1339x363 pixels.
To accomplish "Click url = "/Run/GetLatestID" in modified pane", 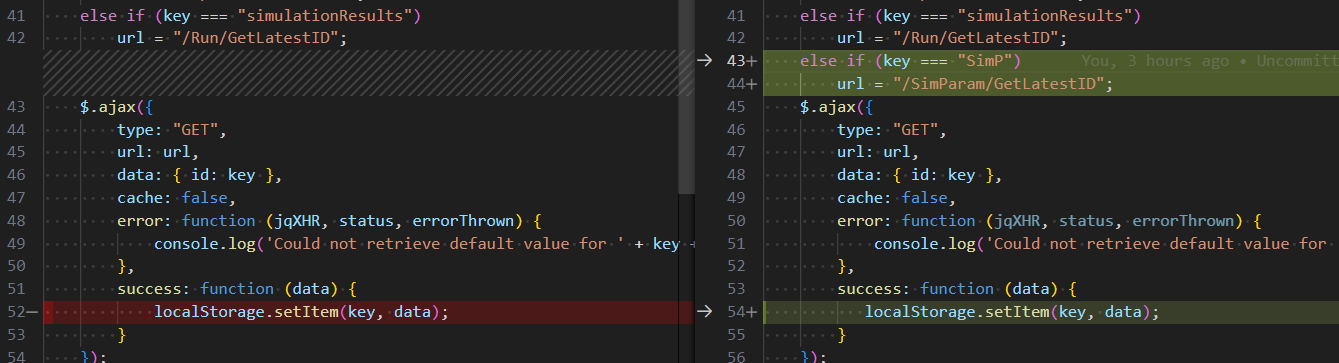I will coord(952,38).
